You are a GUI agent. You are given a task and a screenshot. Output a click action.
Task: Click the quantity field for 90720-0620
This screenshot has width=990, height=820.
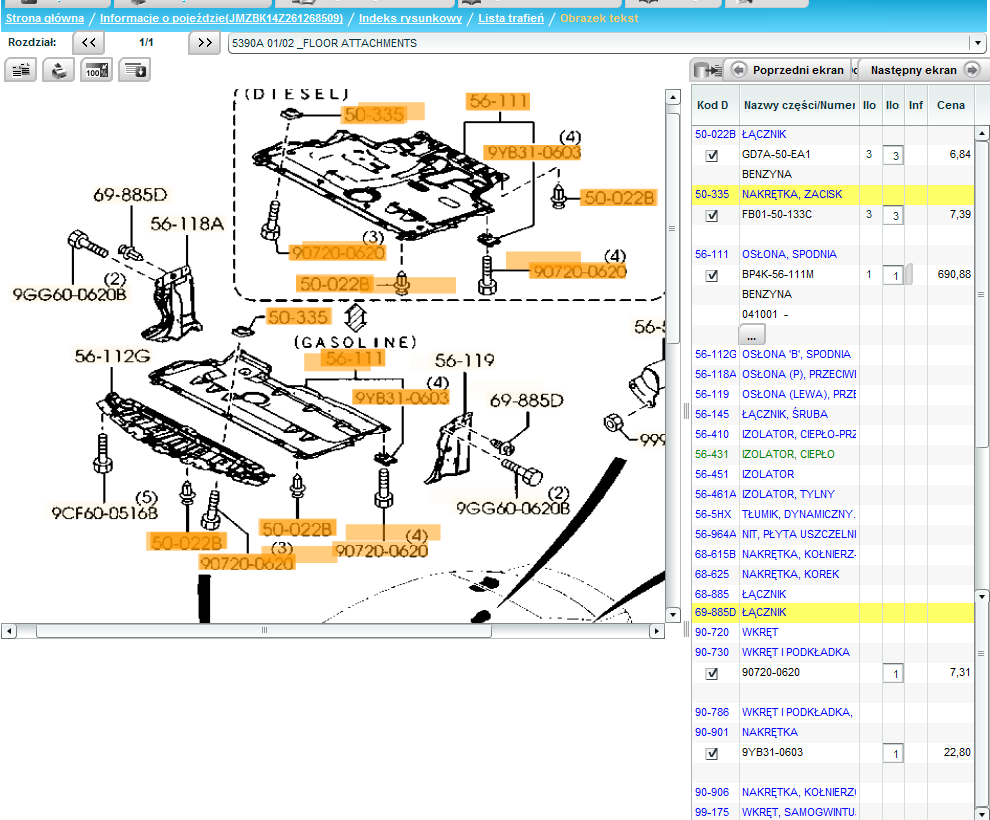pyautogui.click(x=894, y=674)
